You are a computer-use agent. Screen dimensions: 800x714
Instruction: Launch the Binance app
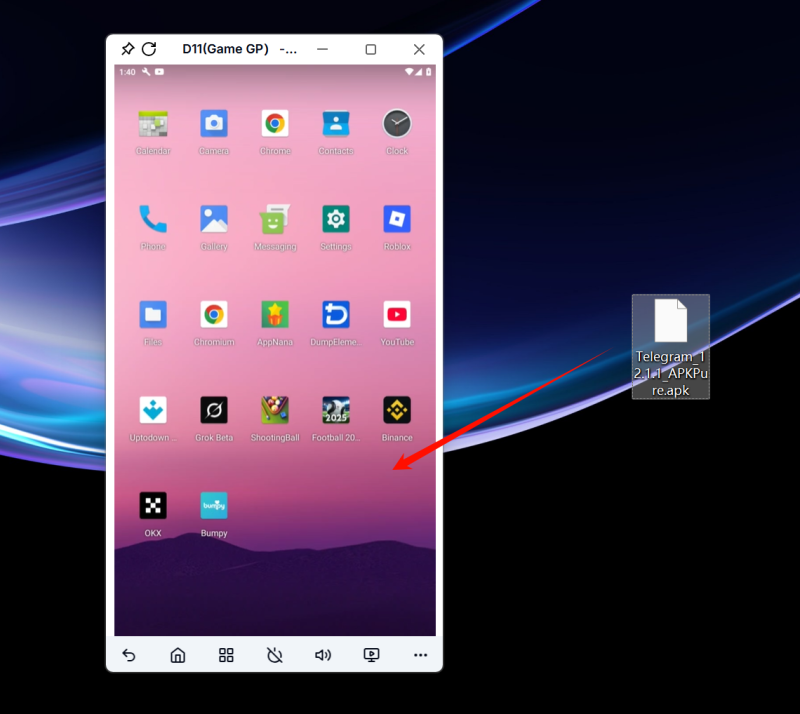pyautogui.click(x=397, y=410)
